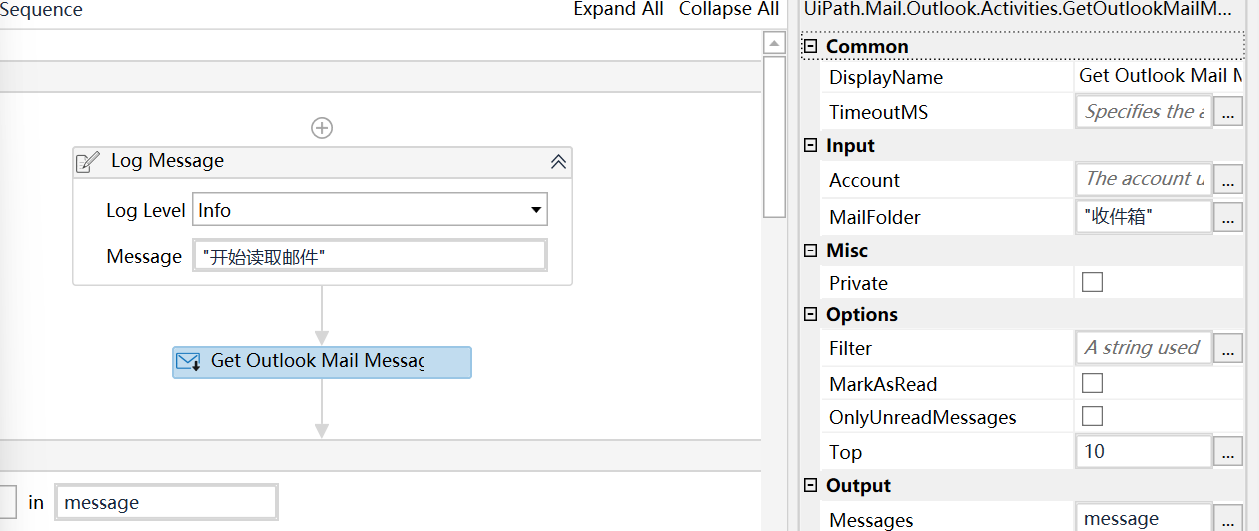Collapse the Input property section
Image resolution: width=1259 pixels, height=531 pixels.
click(811, 146)
